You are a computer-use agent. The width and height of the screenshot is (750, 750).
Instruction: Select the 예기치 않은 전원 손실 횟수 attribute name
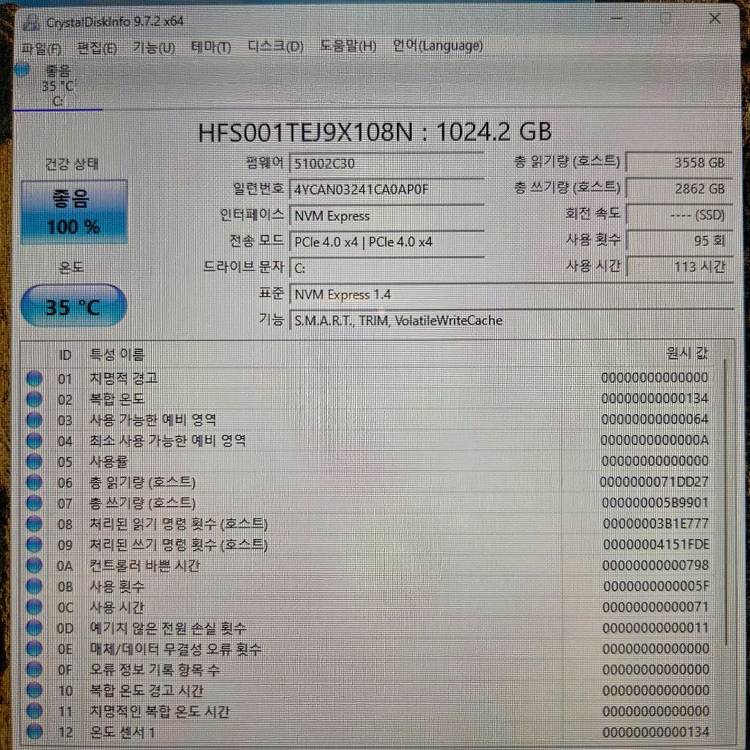click(x=168, y=628)
